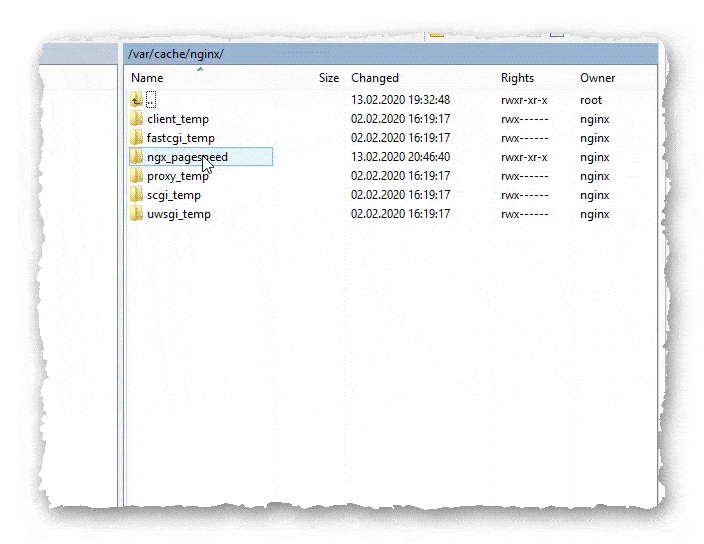The height and width of the screenshot is (544, 704).
Task: Click the client_temp folder icon
Action: tap(137, 119)
